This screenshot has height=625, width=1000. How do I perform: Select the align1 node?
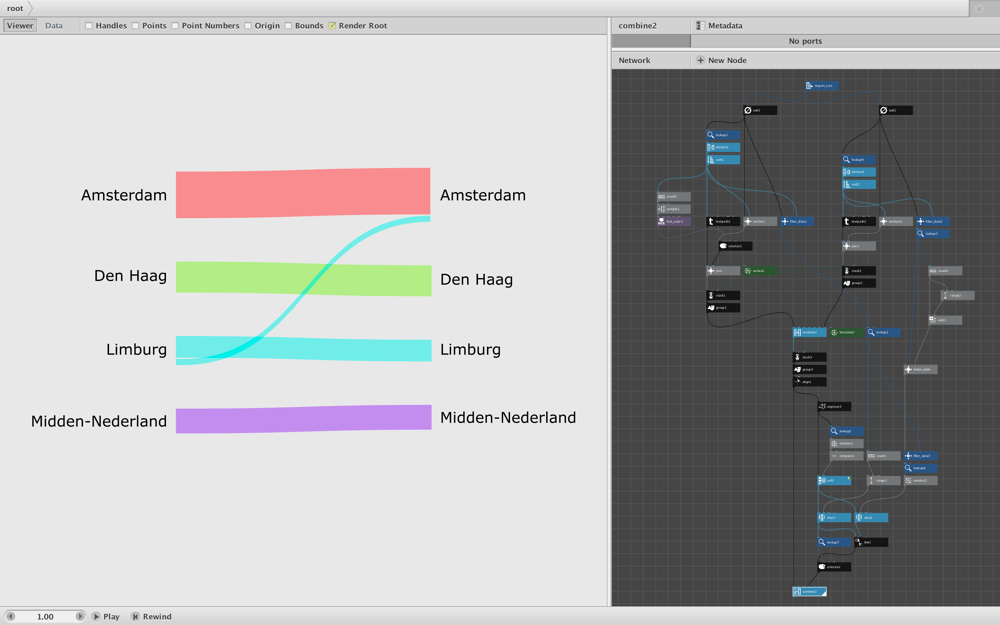click(809, 382)
